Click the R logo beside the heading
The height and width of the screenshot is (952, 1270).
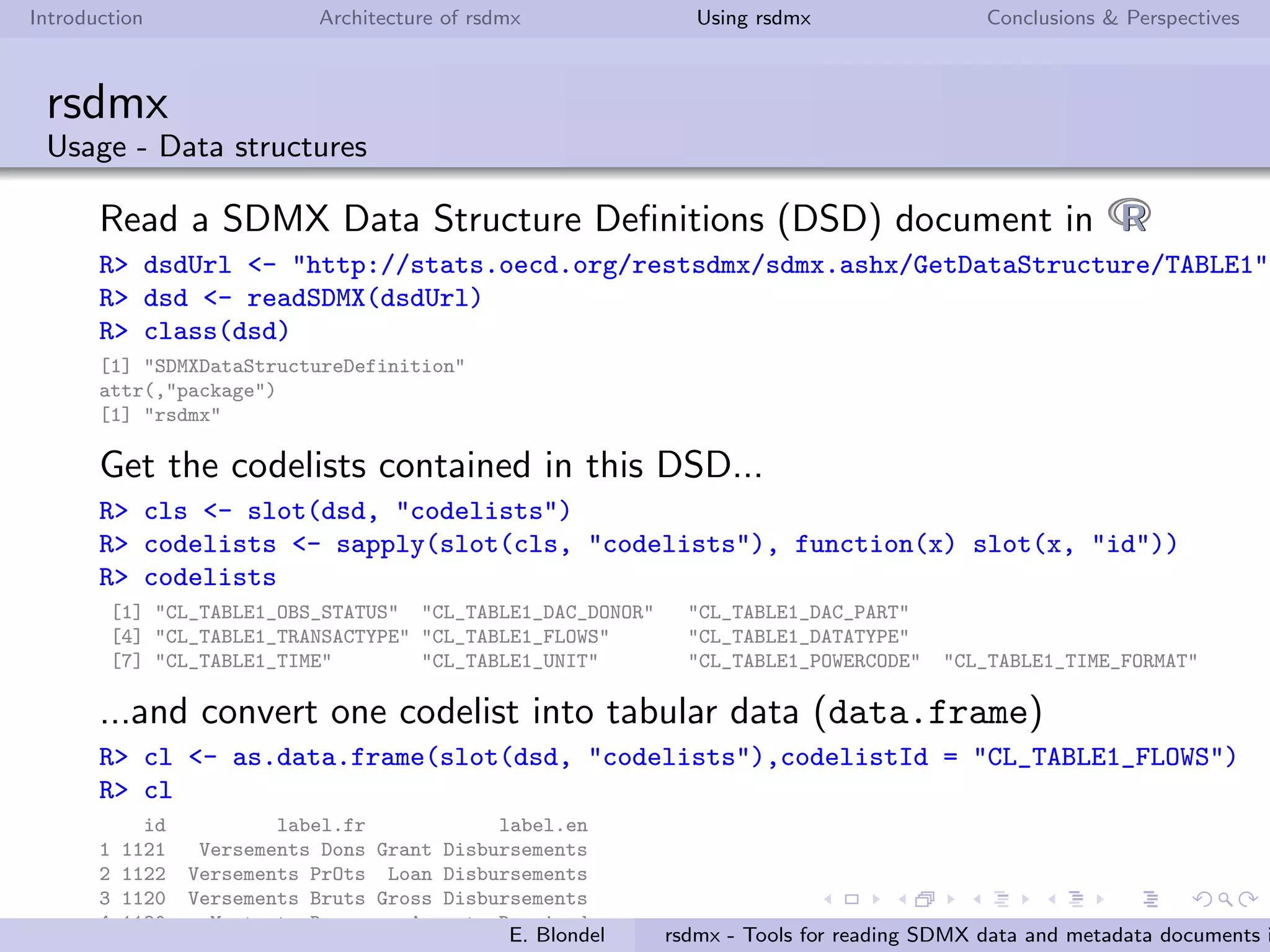click(1129, 215)
